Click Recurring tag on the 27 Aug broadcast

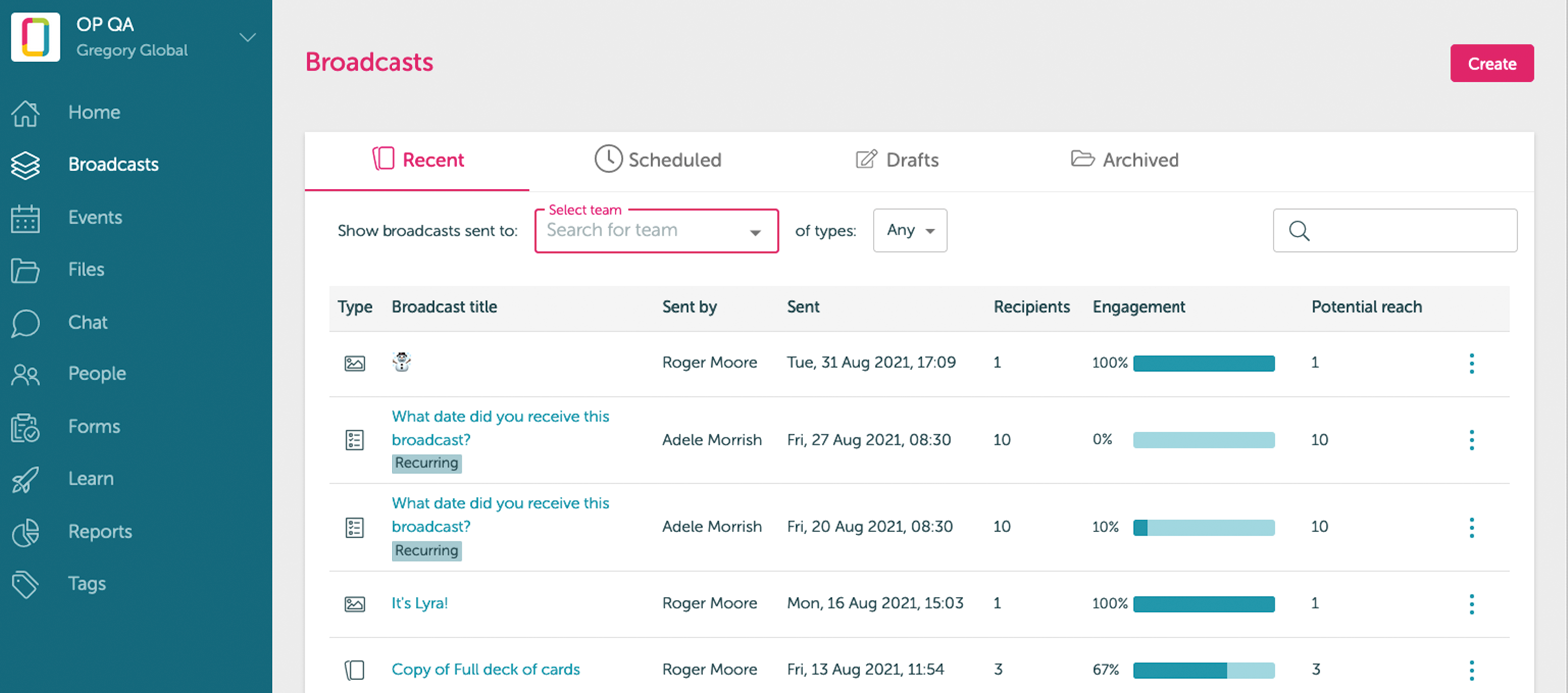point(426,463)
